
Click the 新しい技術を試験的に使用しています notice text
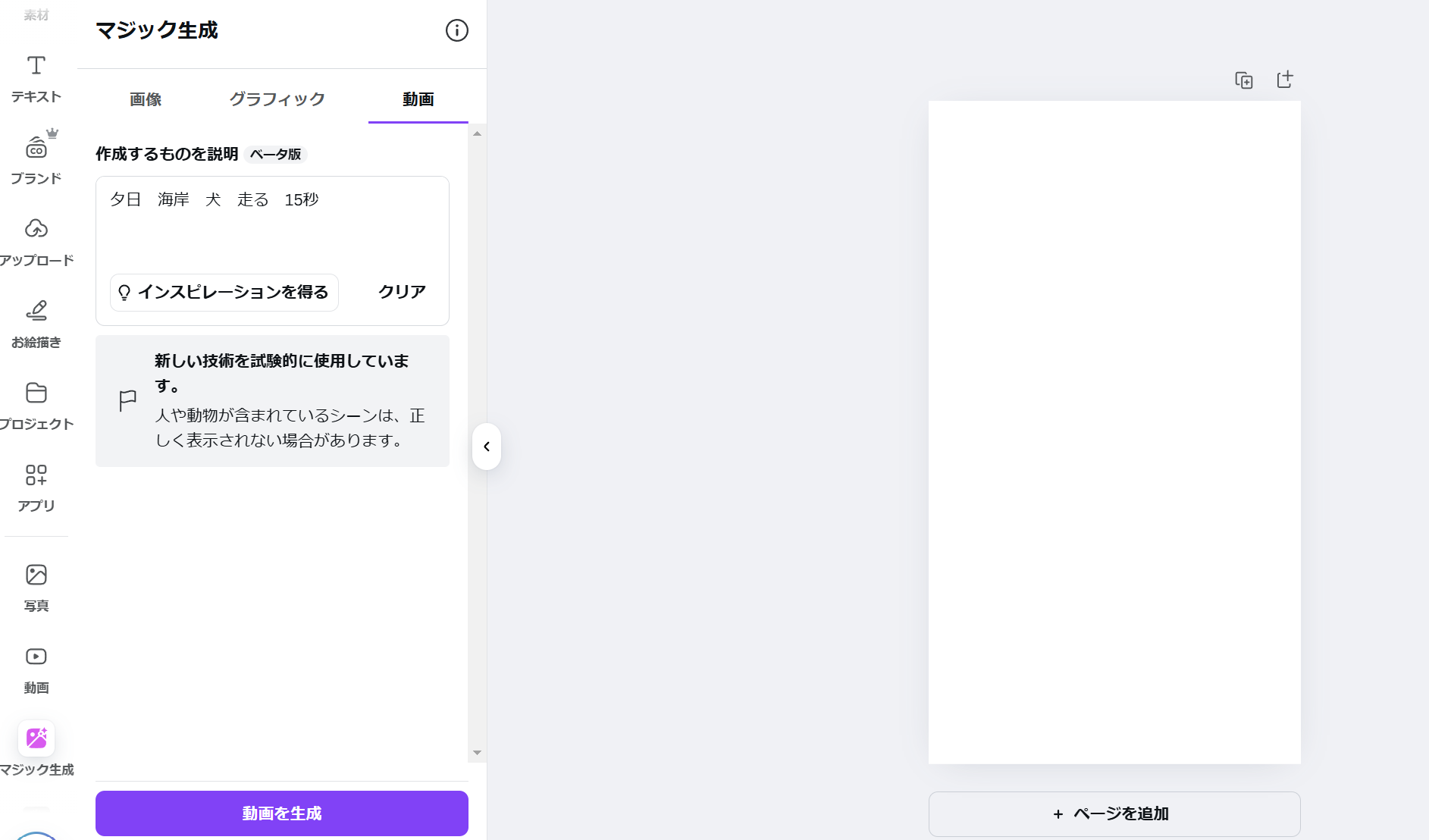(x=282, y=373)
